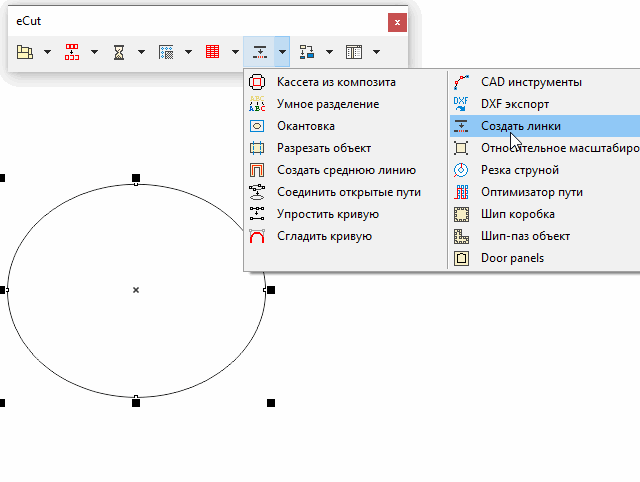Image resolution: width=640 pixels, height=482 pixels.
Task: Select Door panels menu item
Action: 544,258
